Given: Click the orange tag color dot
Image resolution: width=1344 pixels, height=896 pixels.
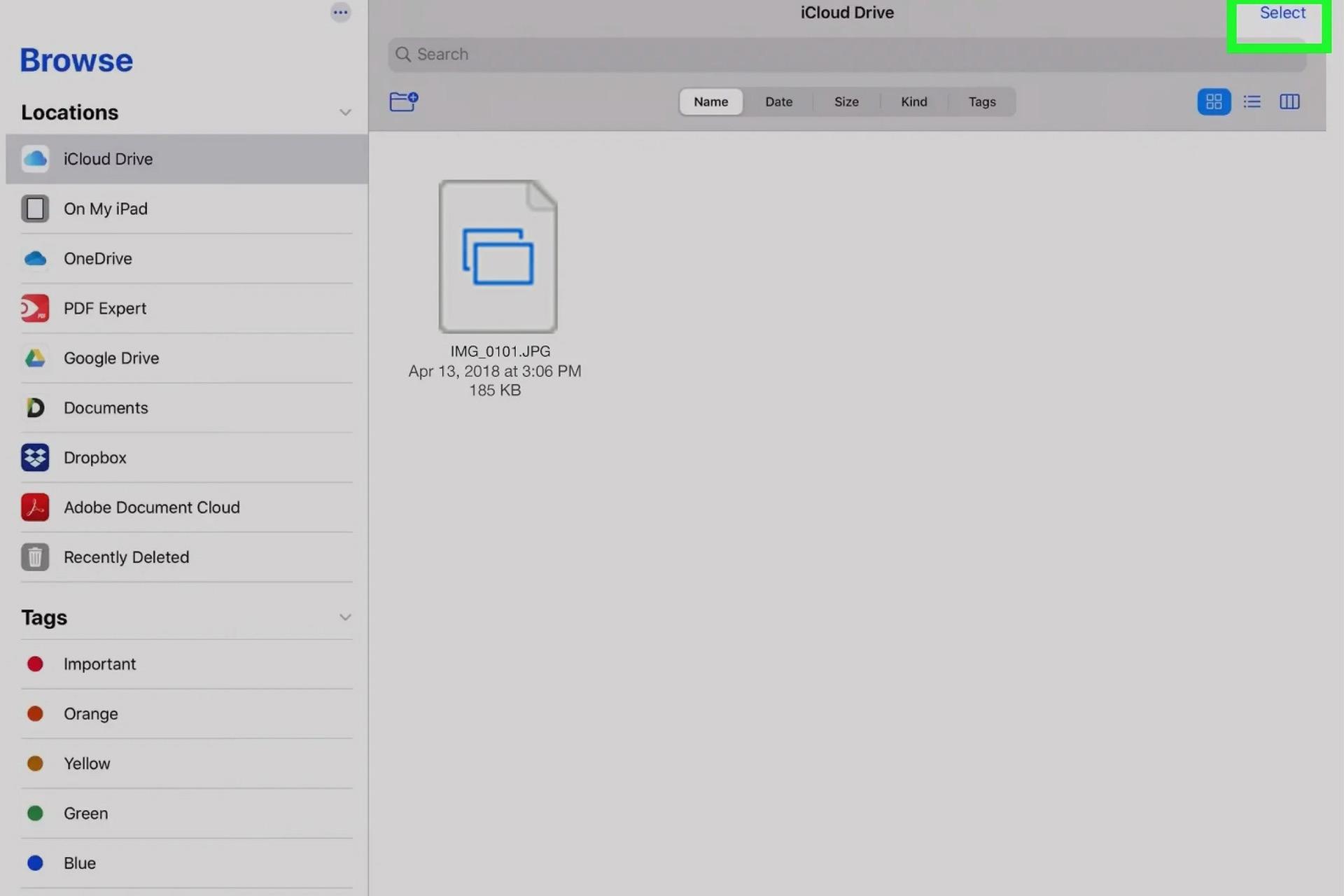Looking at the screenshot, I should pyautogui.click(x=35, y=713).
